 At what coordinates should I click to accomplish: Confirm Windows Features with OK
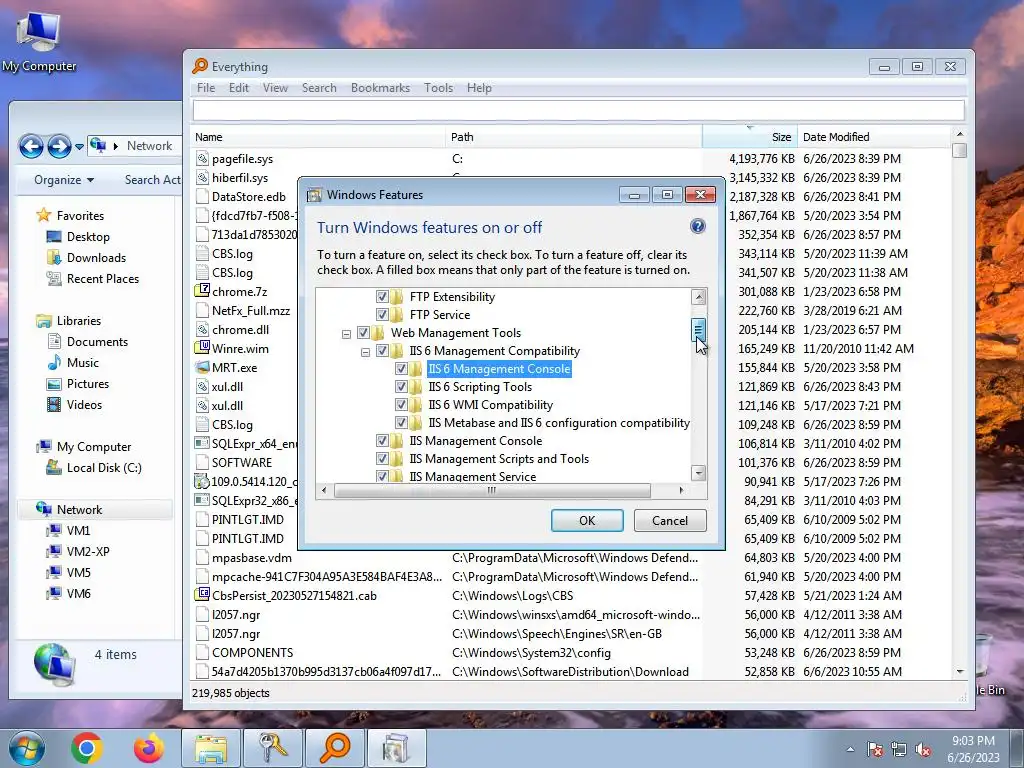pos(587,520)
